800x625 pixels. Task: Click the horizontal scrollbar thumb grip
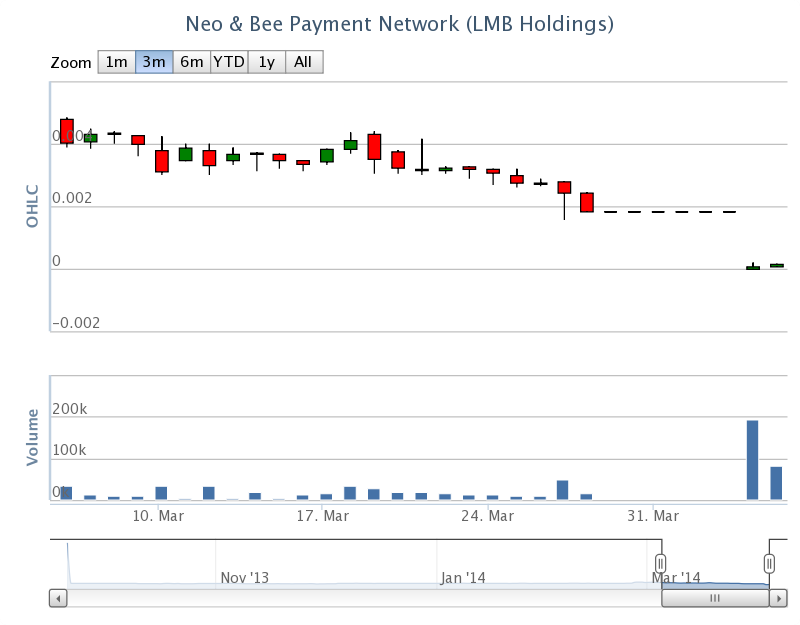[x=715, y=598]
